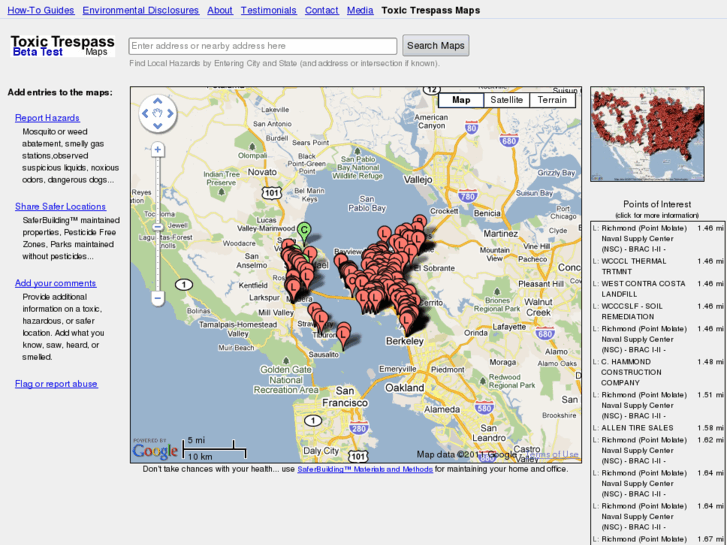This screenshot has width=727, height=545.
Task: Switch to Satellite view
Action: pyautogui.click(x=506, y=100)
